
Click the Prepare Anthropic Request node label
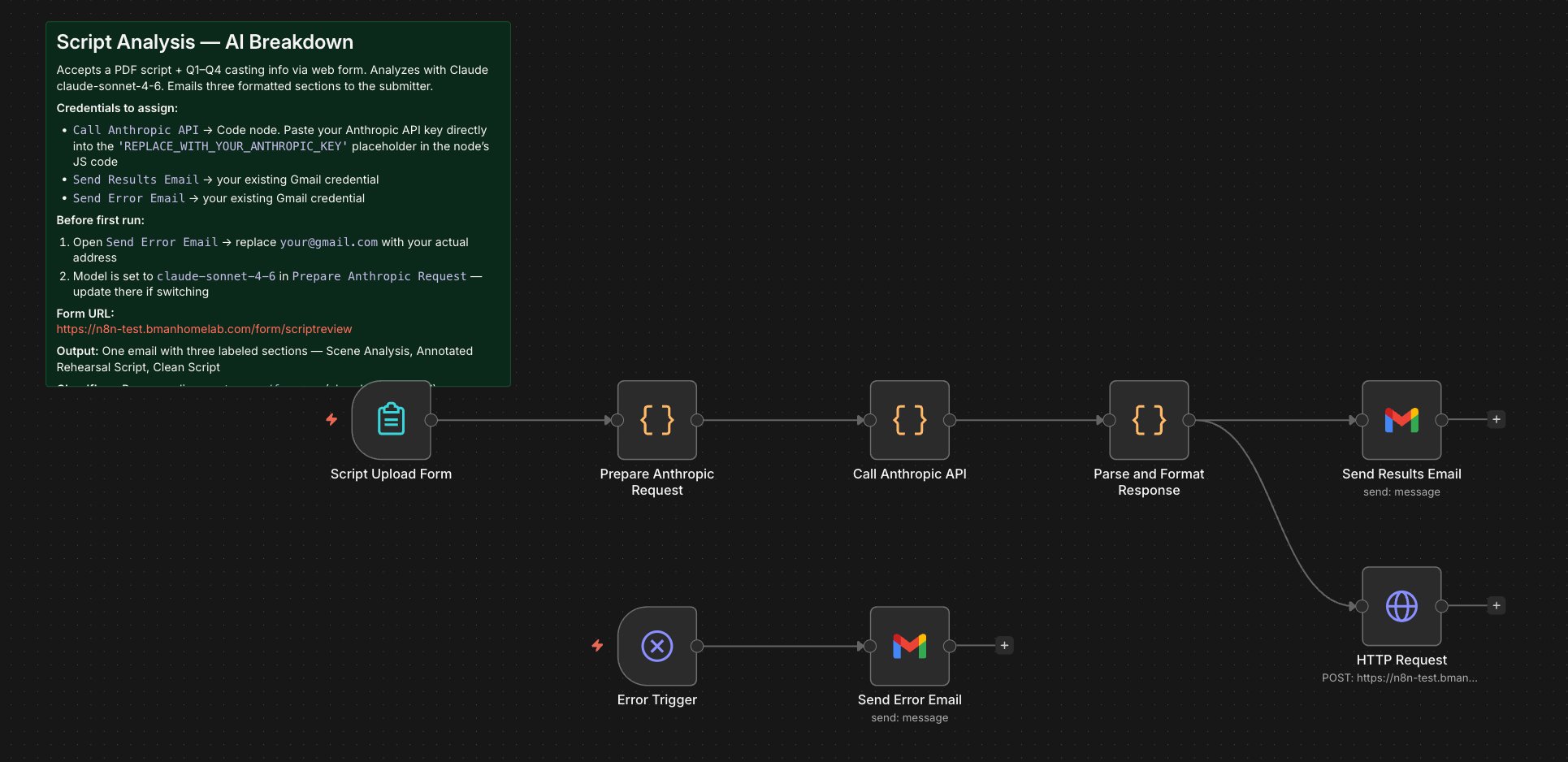click(657, 482)
